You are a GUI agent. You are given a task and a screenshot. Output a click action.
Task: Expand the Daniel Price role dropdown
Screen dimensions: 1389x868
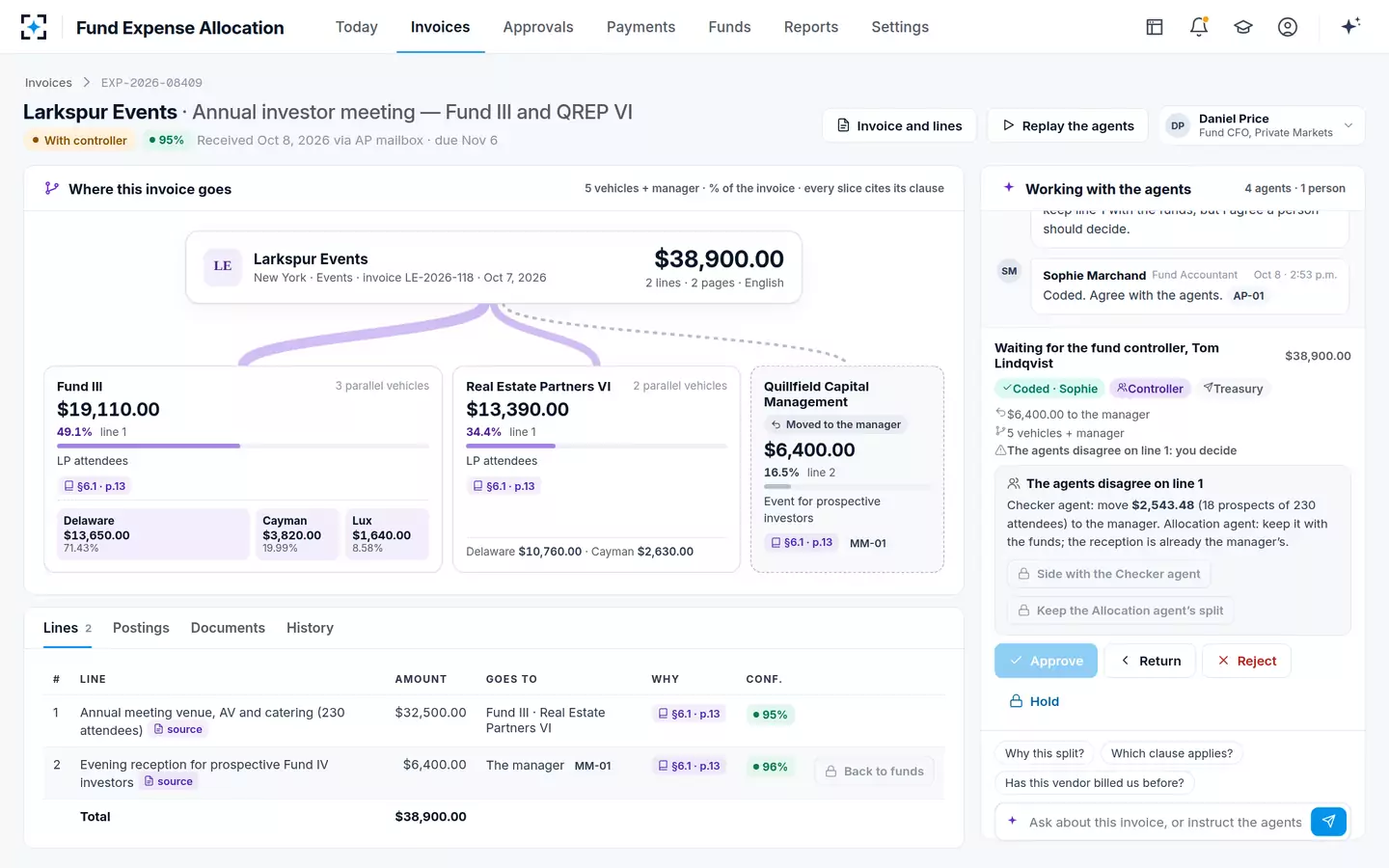pyautogui.click(x=1262, y=125)
